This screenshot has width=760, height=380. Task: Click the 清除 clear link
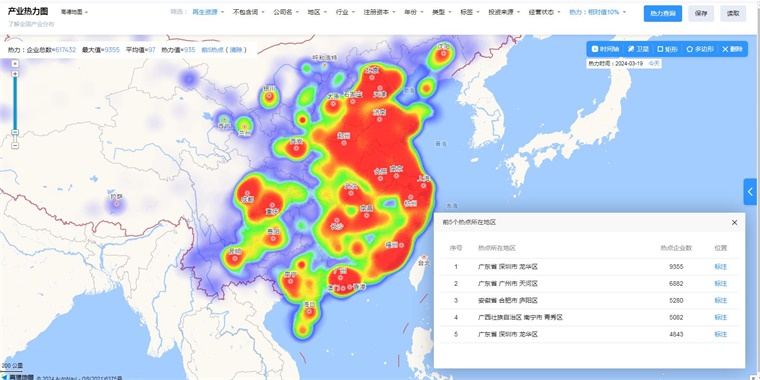(x=236, y=49)
